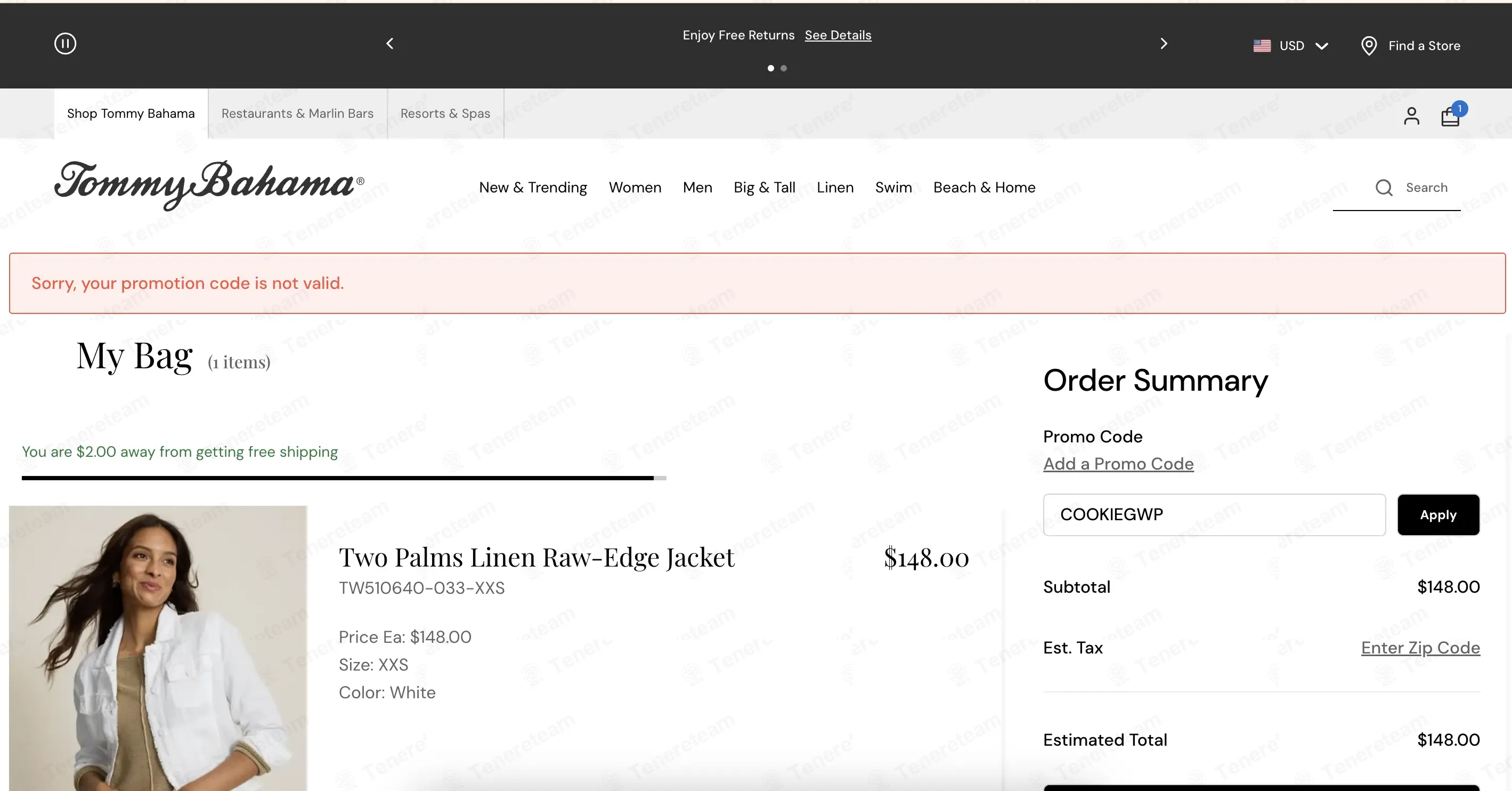Click the Price Ea: $148.00 text

[x=405, y=637]
